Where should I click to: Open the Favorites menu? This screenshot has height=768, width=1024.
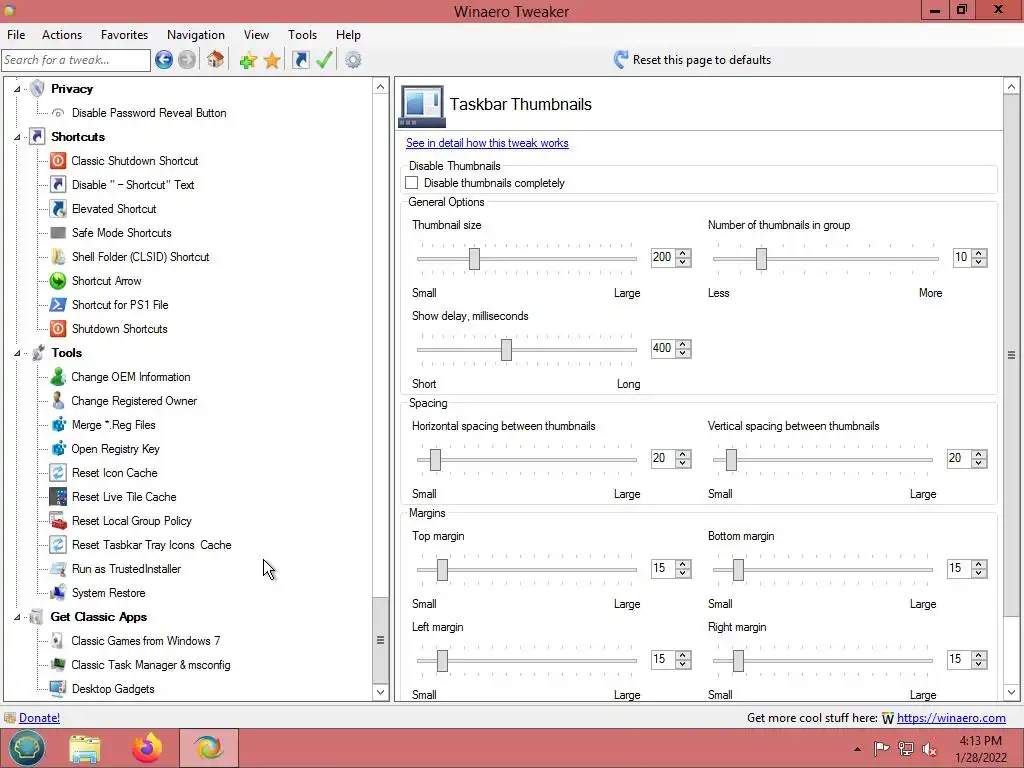[124, 35]
